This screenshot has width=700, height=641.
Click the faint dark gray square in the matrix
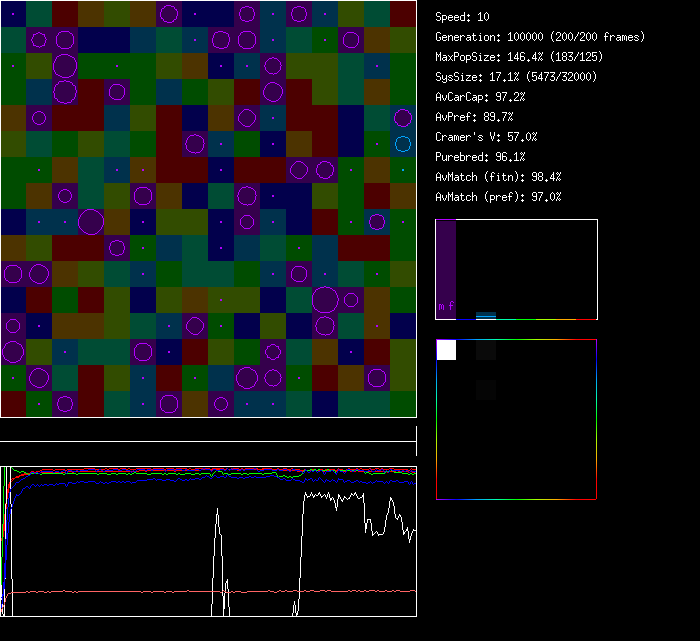[x=486, y=350]
